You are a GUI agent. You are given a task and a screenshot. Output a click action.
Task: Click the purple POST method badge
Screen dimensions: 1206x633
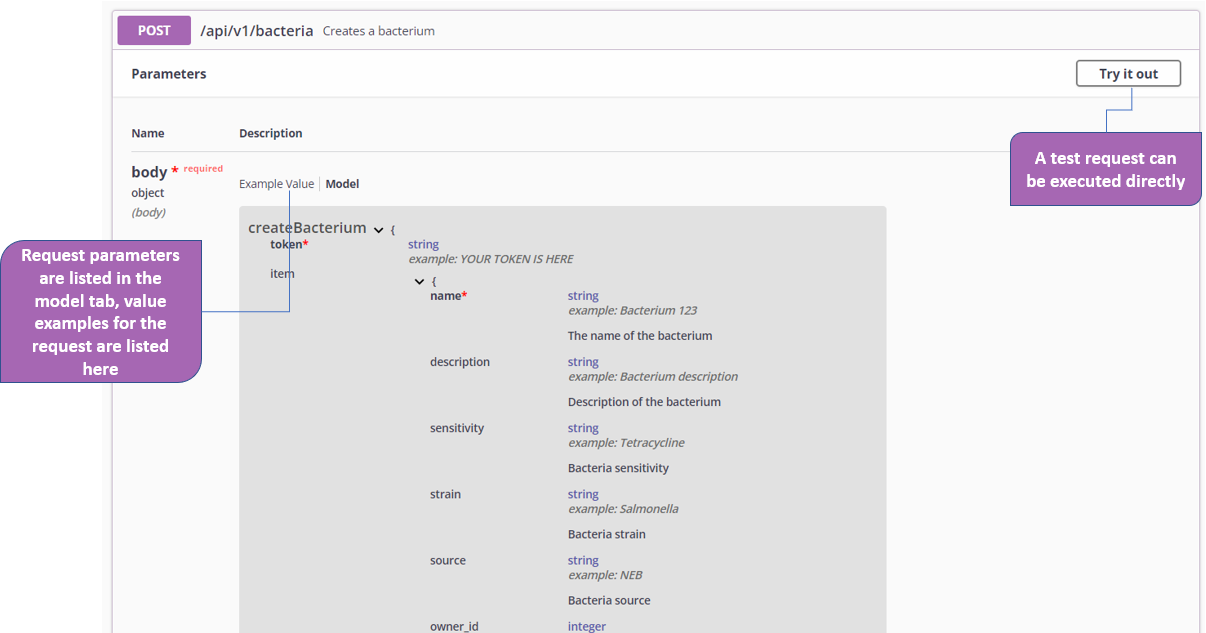coord(154,31)
